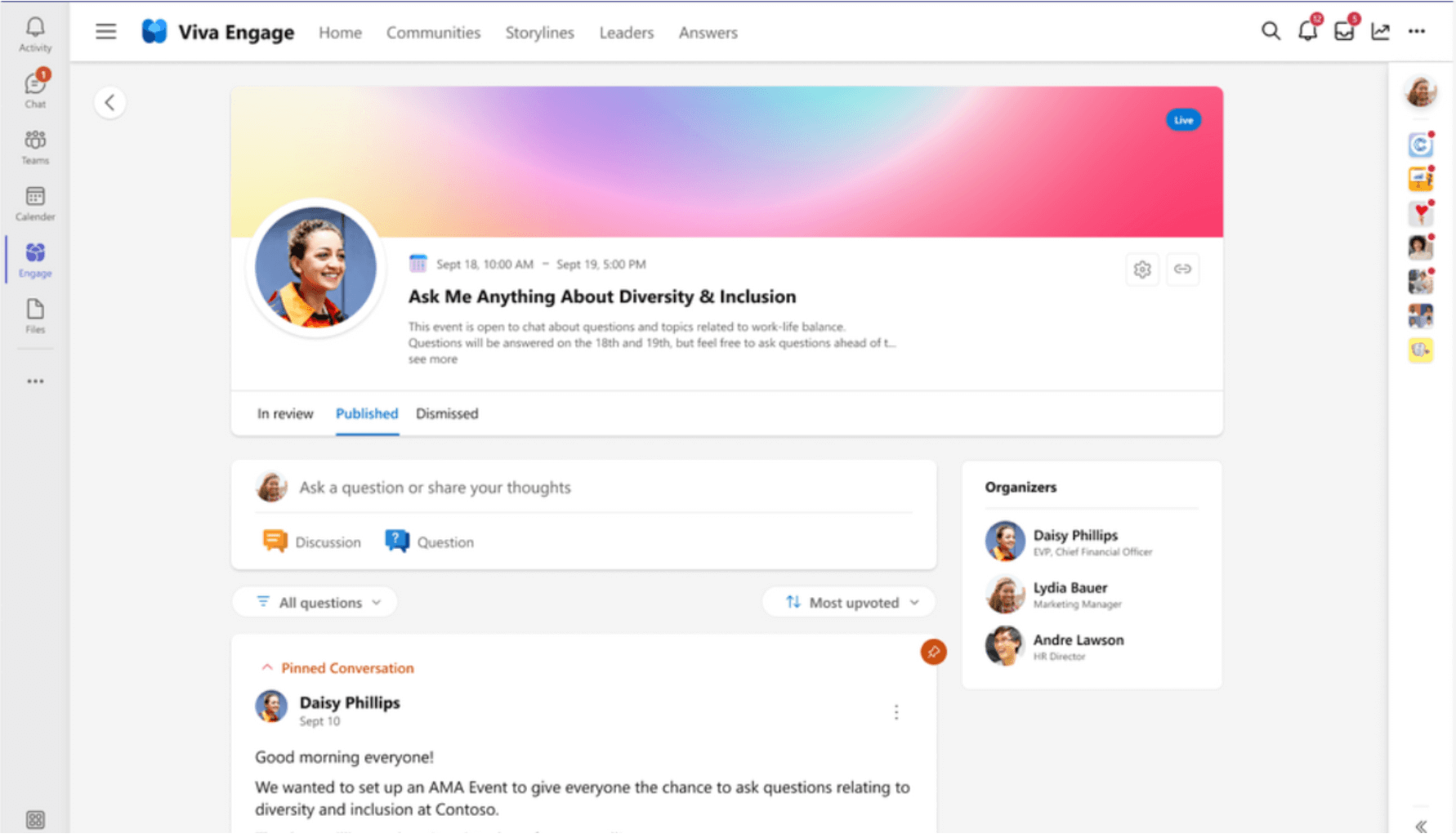Screen dimensions: 1456x838
Task: Go to Home tab
Action: tap(340, 33)
